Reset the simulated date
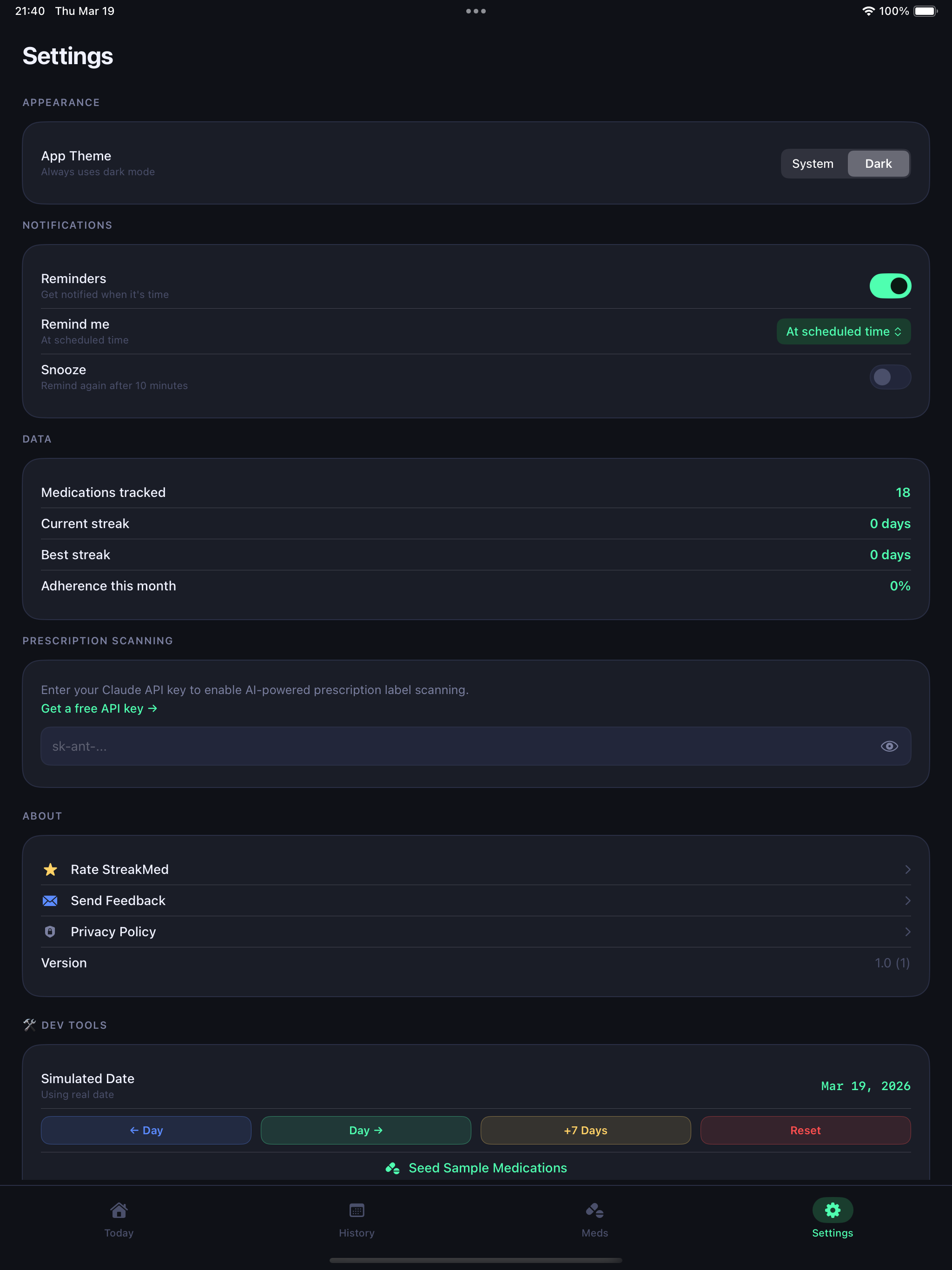The image size is (952, 1270). 806,1130
